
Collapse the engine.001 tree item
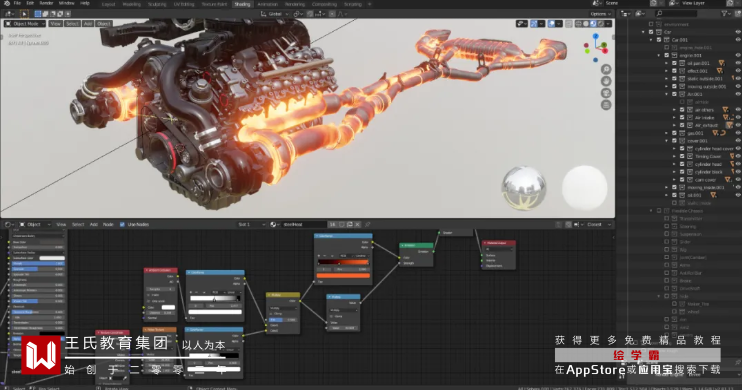tap(659, 55)
